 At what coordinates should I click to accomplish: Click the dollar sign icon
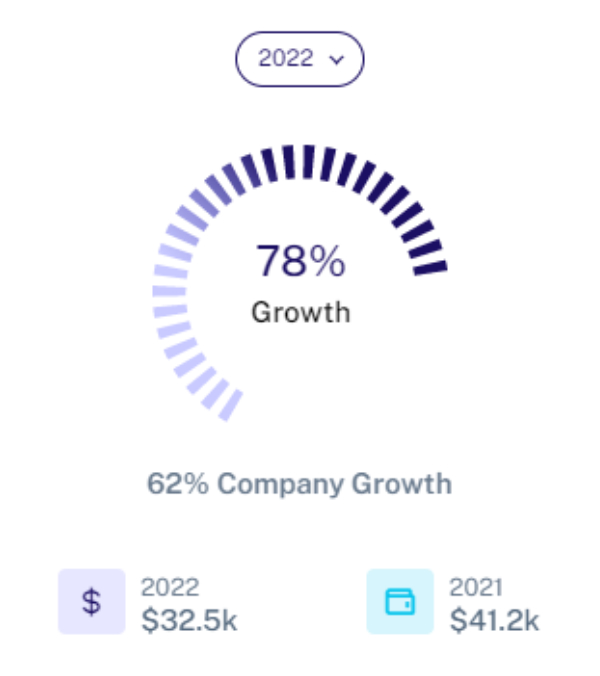coord(91,602)
